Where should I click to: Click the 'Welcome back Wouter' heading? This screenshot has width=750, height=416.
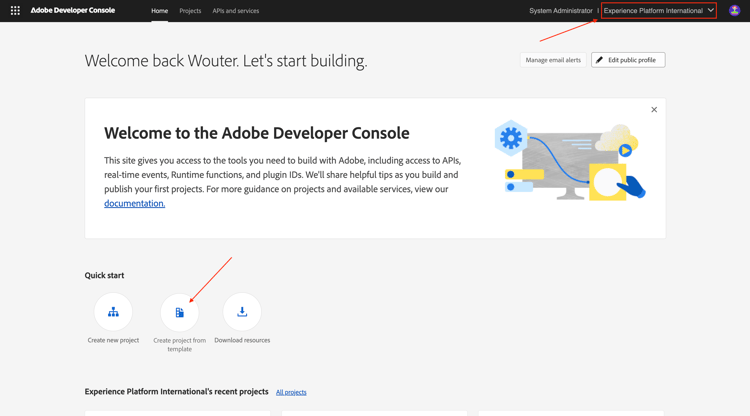pos(226,61)
